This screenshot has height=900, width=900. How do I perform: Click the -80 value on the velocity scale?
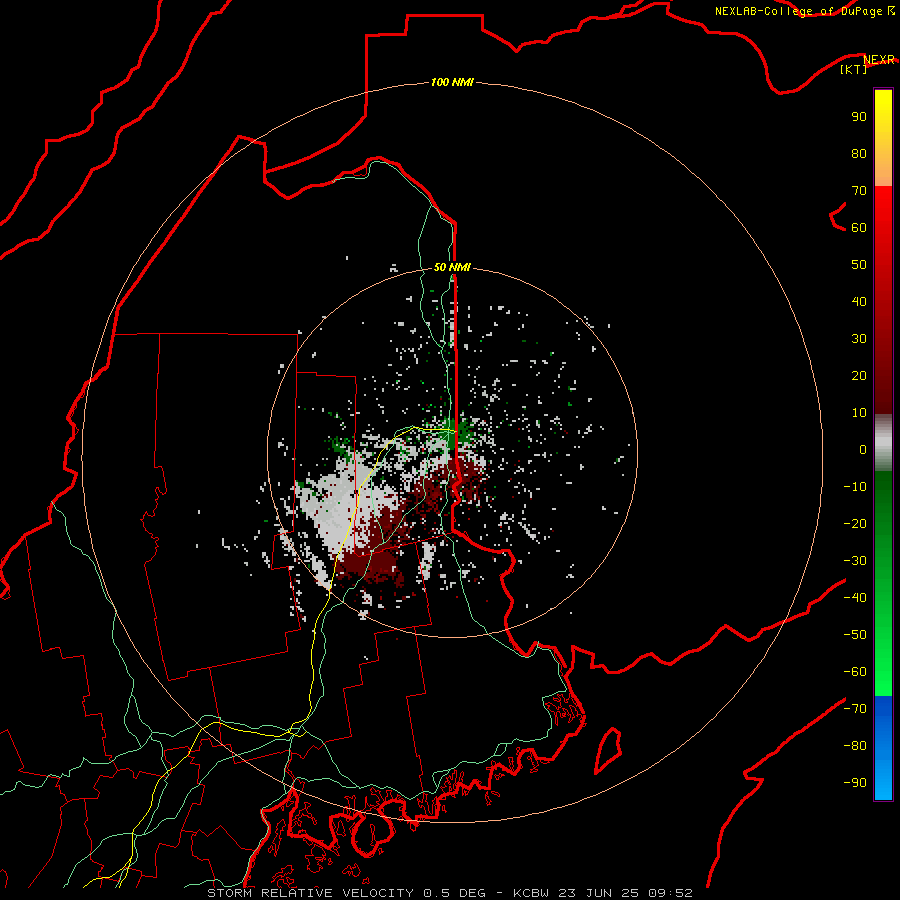[x=855, y=746]
